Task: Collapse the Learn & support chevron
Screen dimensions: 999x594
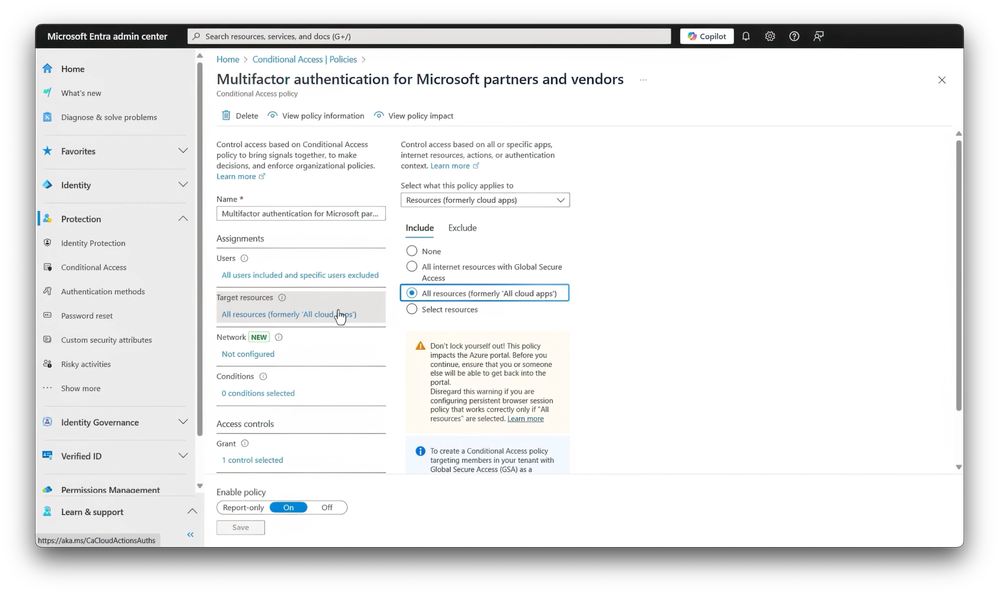Action: (192, 512)
